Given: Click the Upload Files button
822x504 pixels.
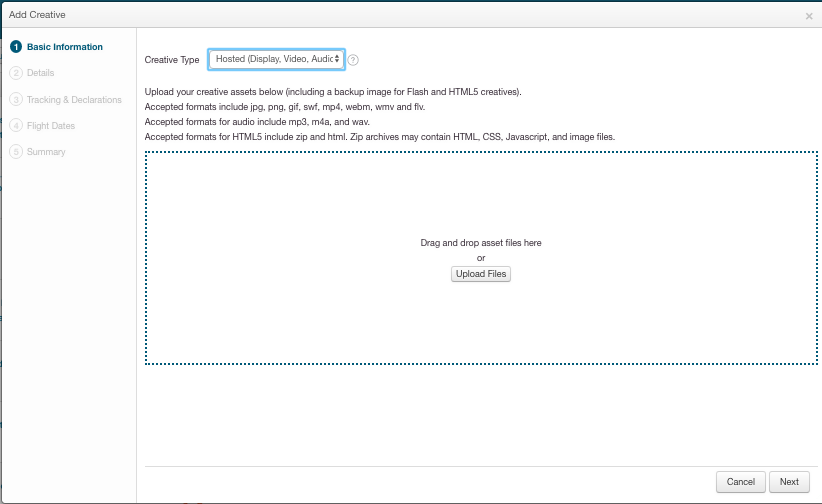Looking at the screenshot, I should point(481,274).
